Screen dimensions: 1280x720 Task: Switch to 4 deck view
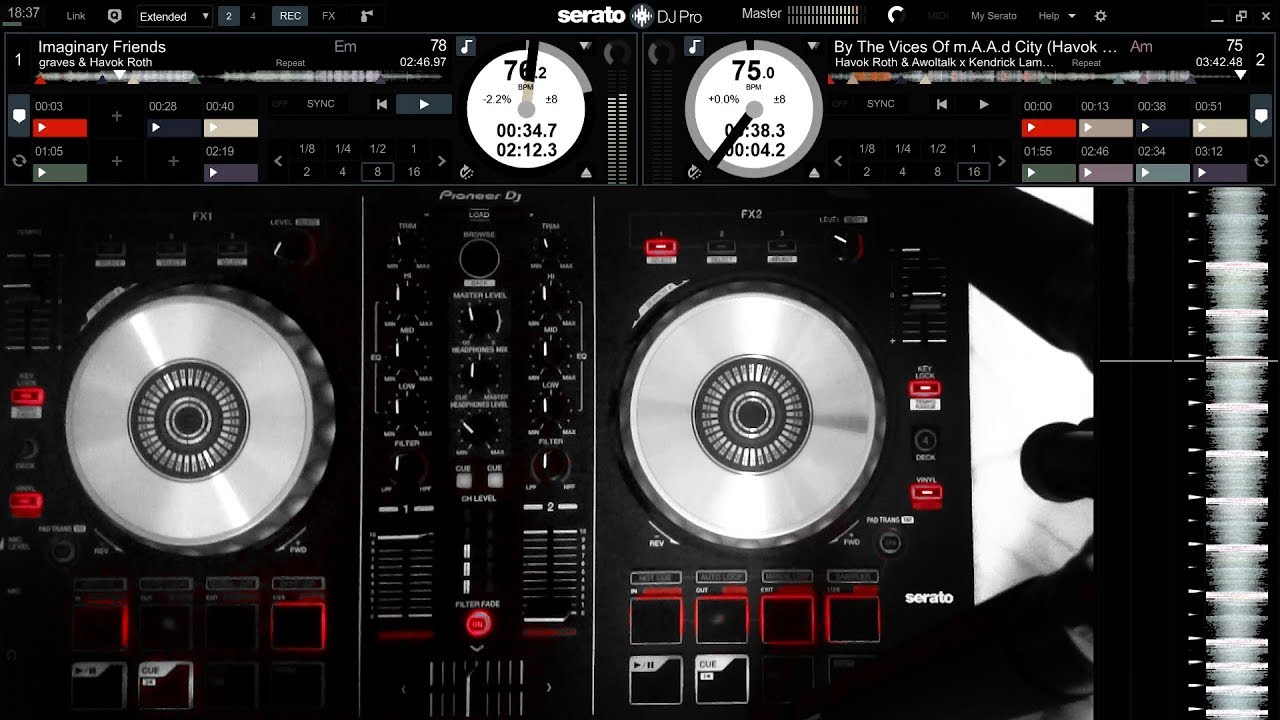[x=253, y=16]
